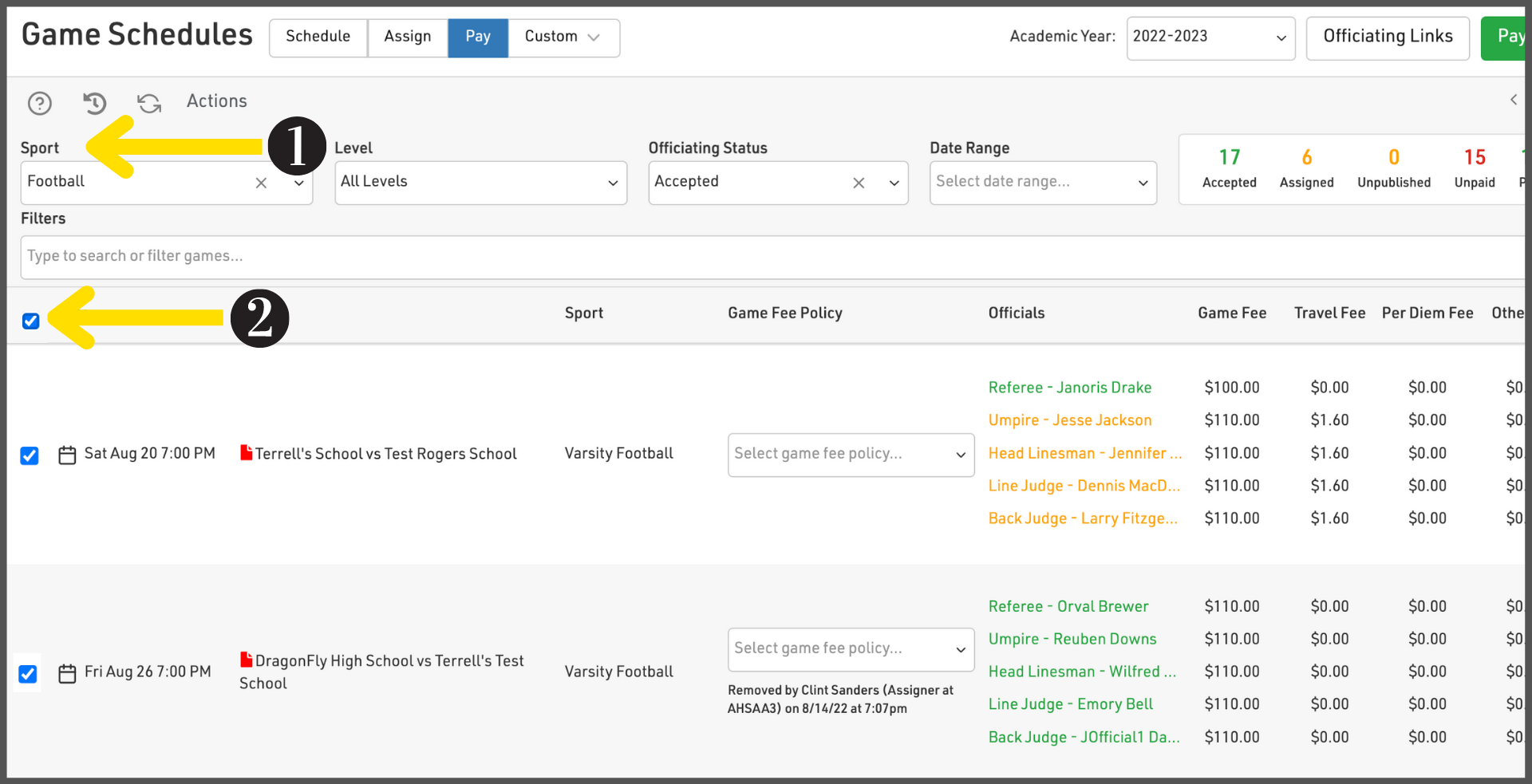Click calendar icon for Sat Aug 20 game
Viewport: 1532px width, 784px height.
pos(68,455)
